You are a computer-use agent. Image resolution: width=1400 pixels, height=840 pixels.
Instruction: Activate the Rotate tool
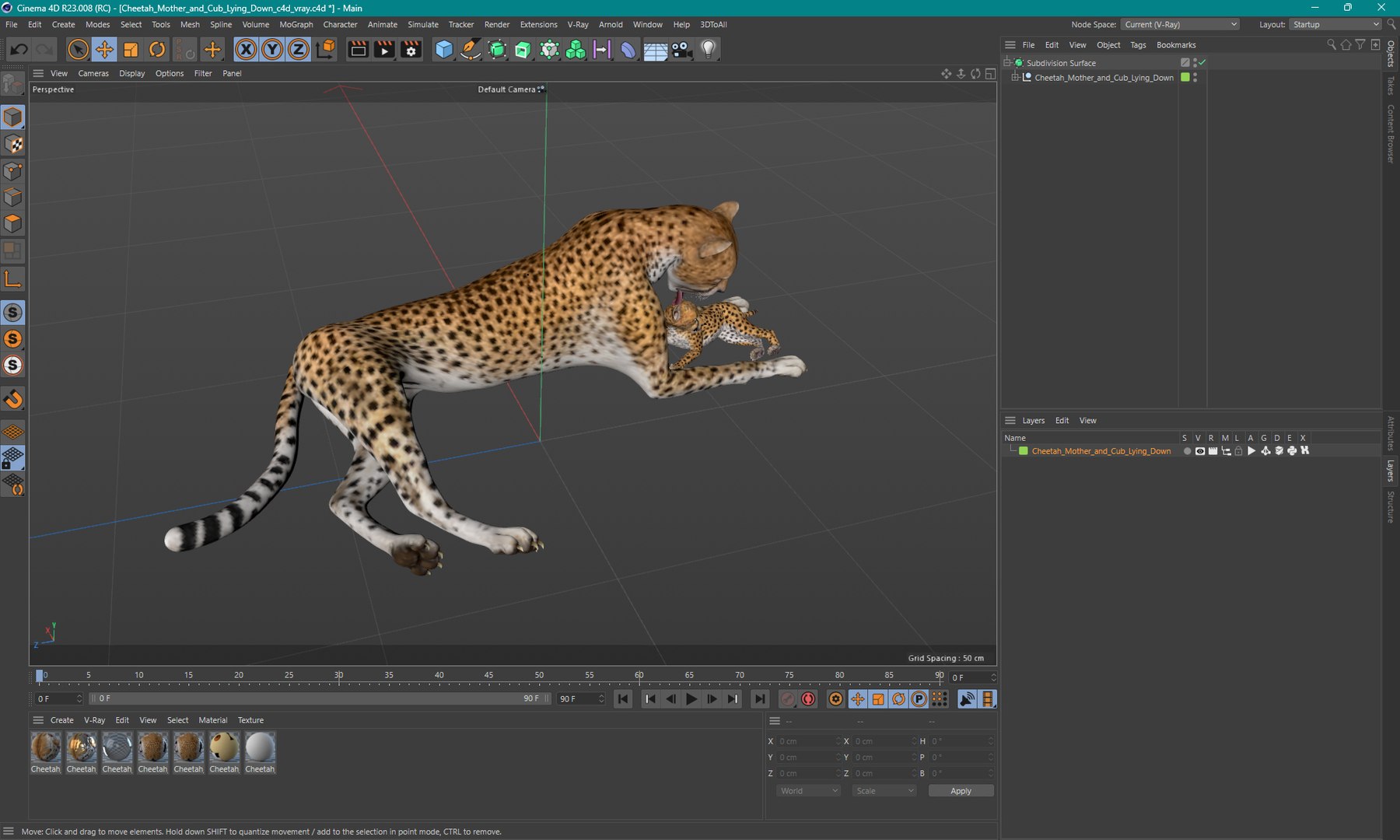[x=157, y=50]
